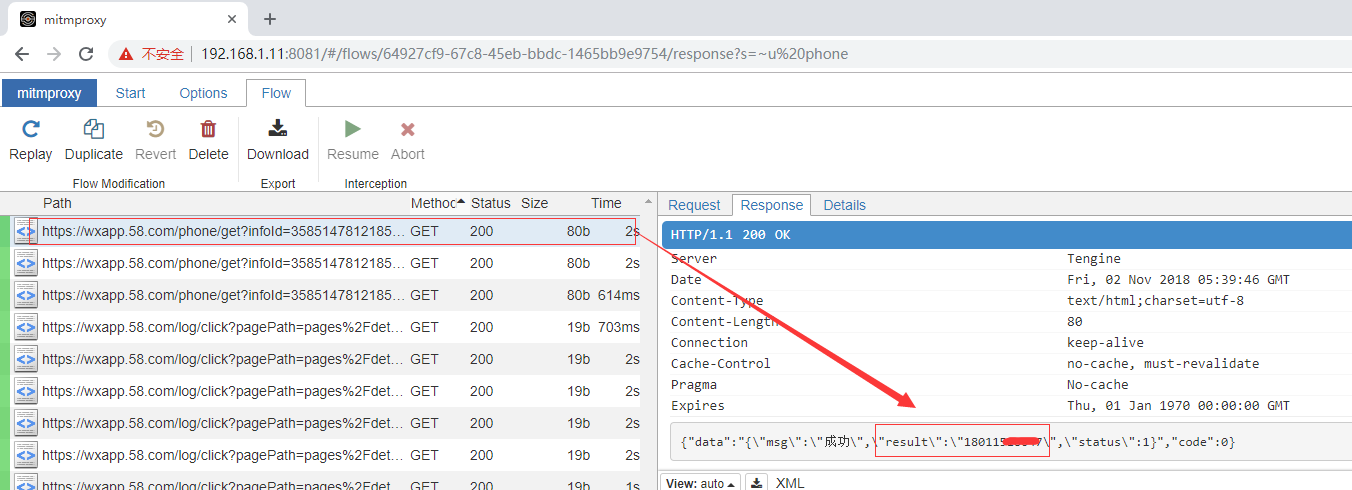Close the mitmproxy browser tab
Image resolution: width=1352 pixels, height=490 pixels.
(232, 19)
